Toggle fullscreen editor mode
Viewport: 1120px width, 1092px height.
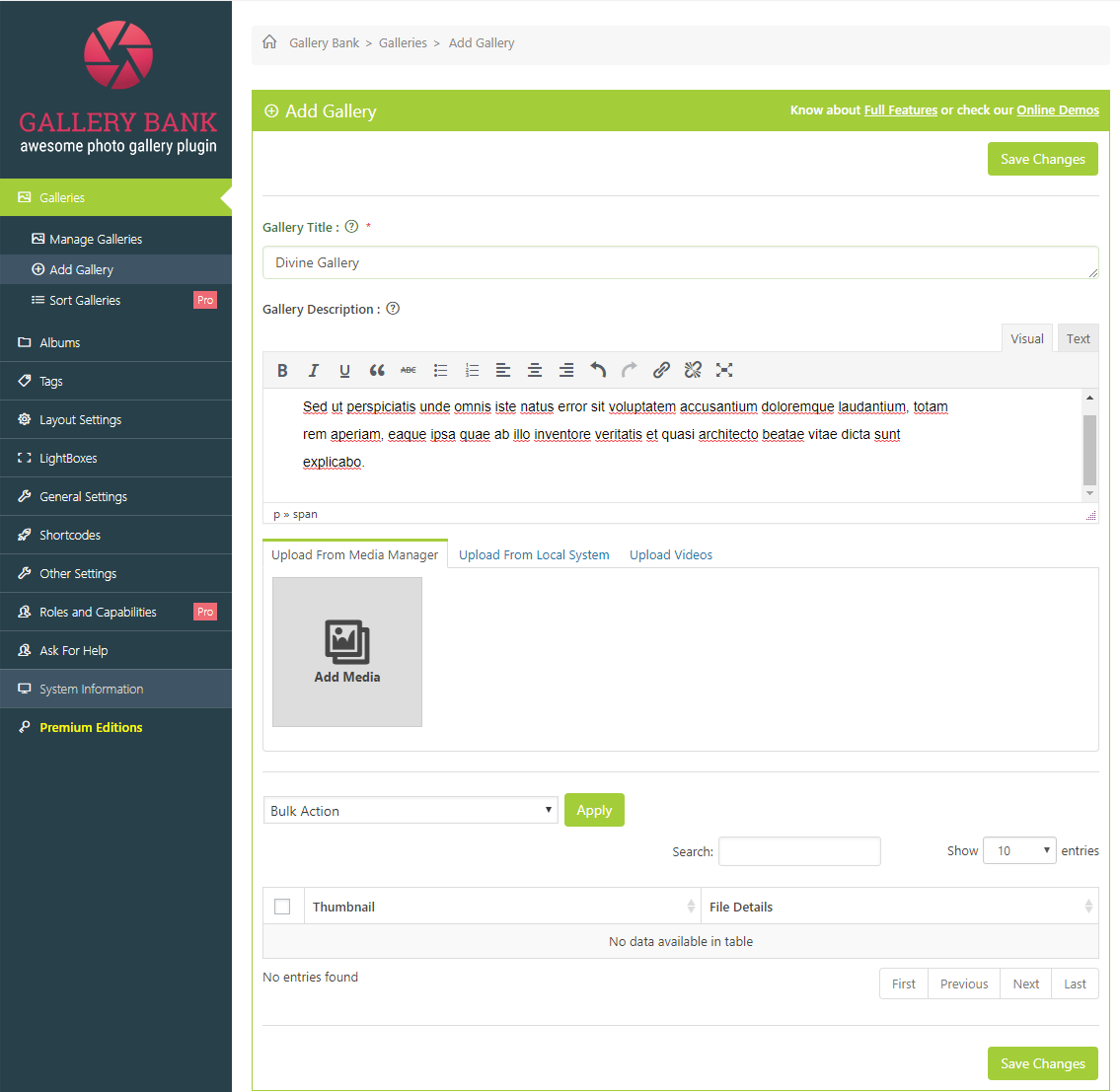tap(724, 370)
